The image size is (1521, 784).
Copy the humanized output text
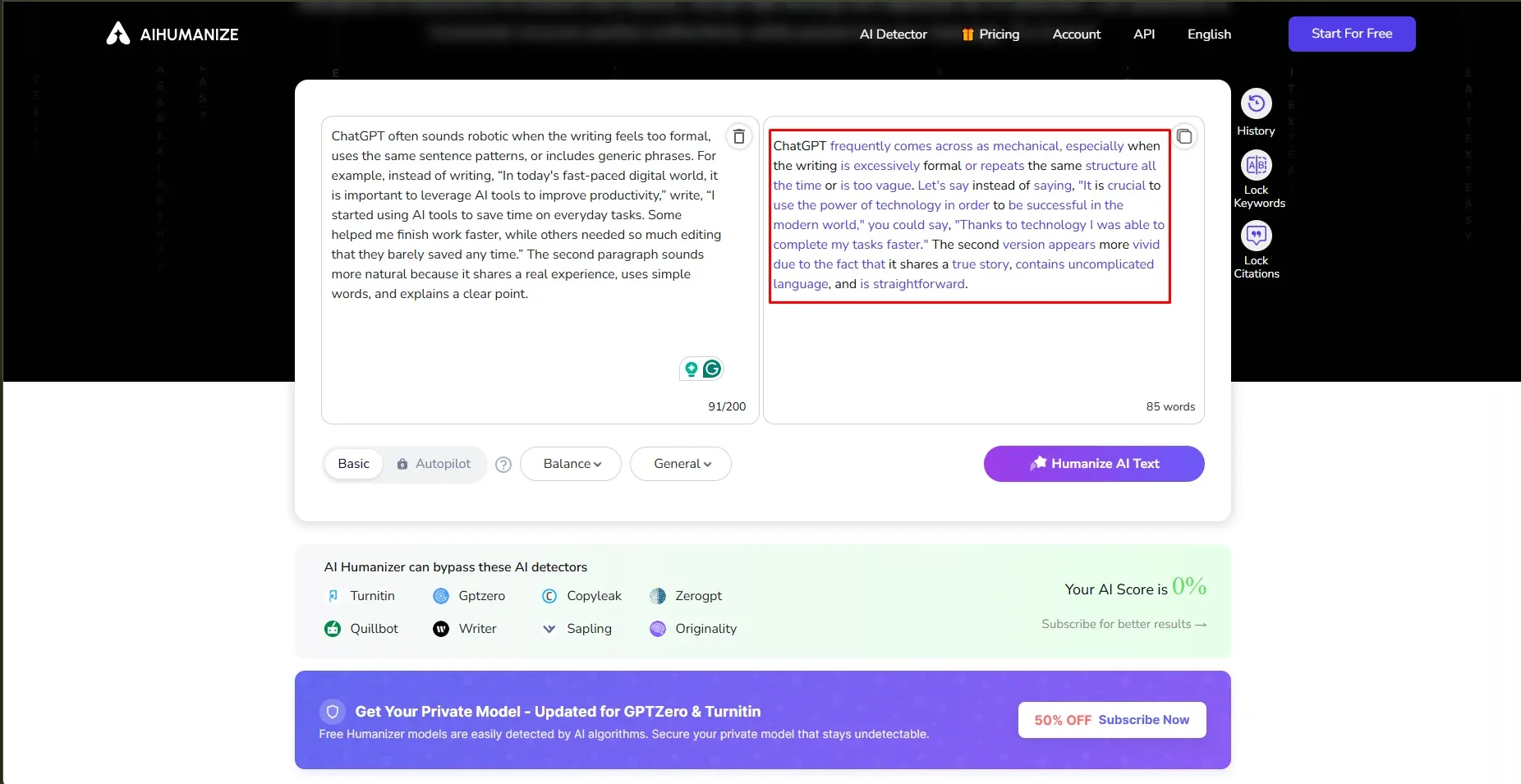(x=1184, y=136)
